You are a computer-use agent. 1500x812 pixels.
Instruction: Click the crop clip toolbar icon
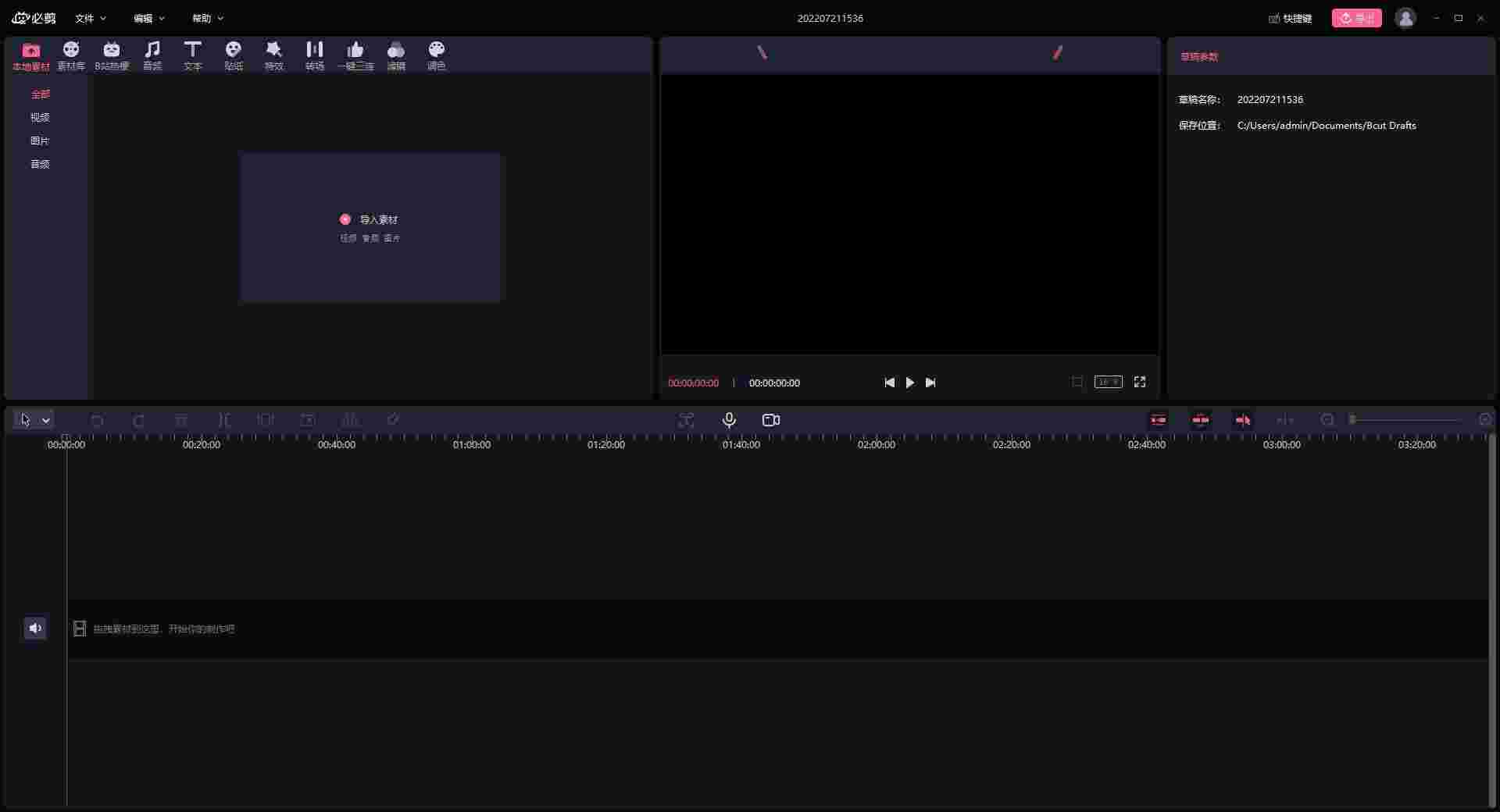(266, 420)
